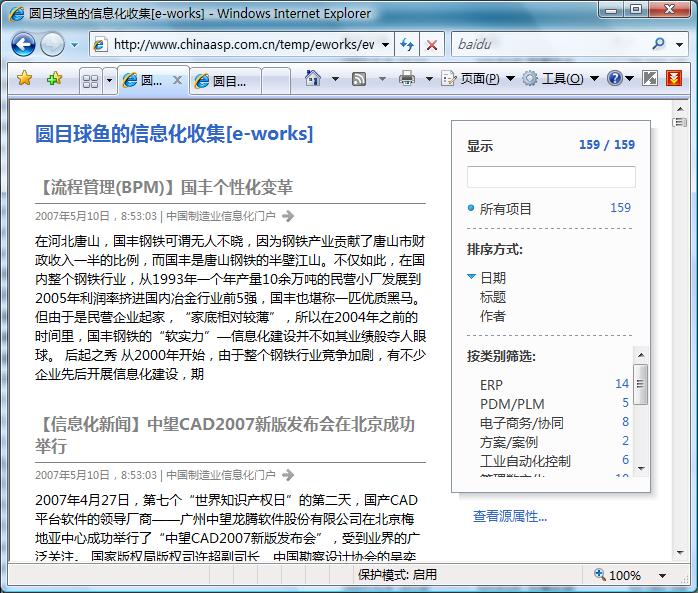Viewport: 698px width, 593px height.
Task: Click the orange download-arrow toolbar icon
Action: click(674, 79)
